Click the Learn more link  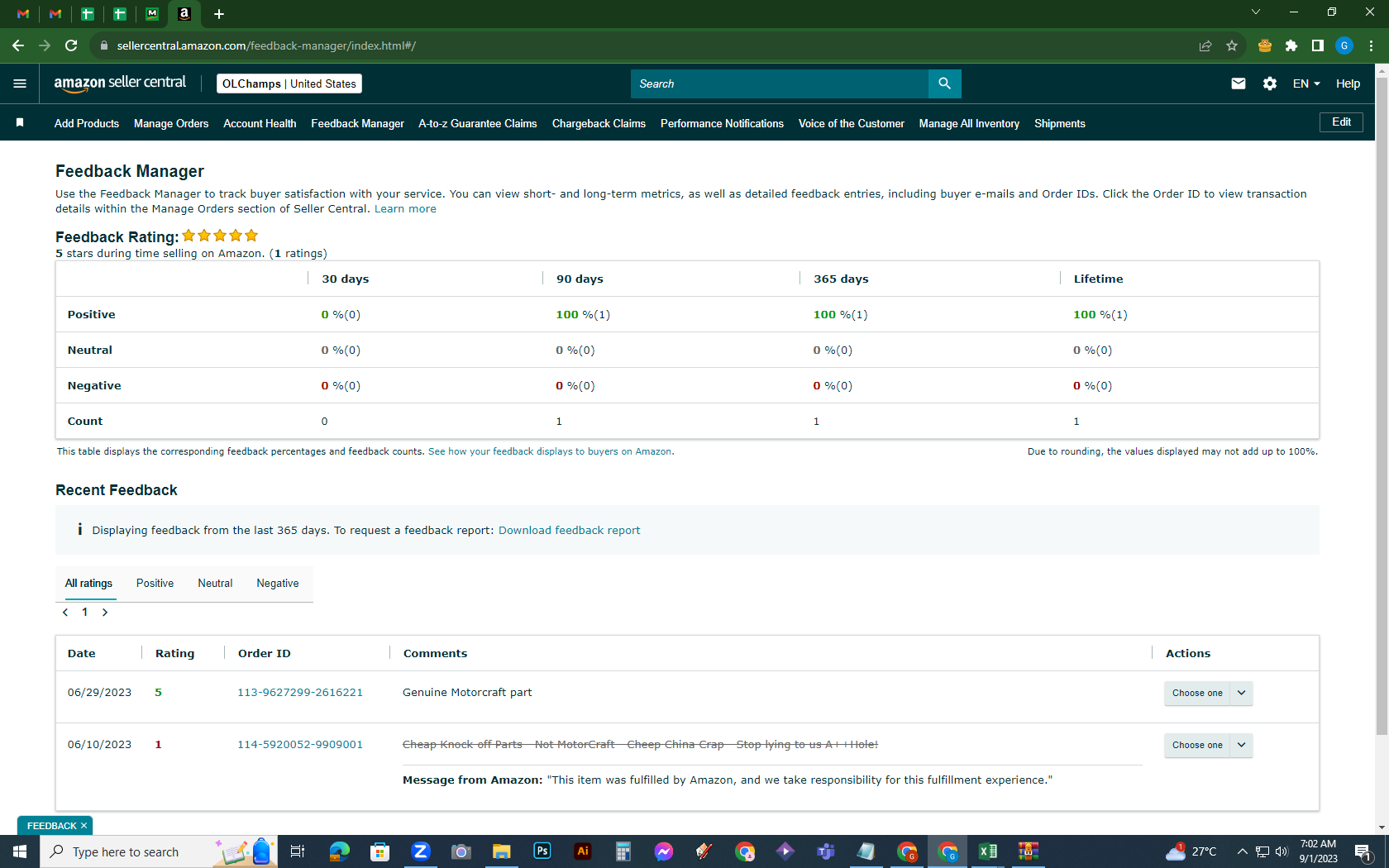click(x=405, y=209)
